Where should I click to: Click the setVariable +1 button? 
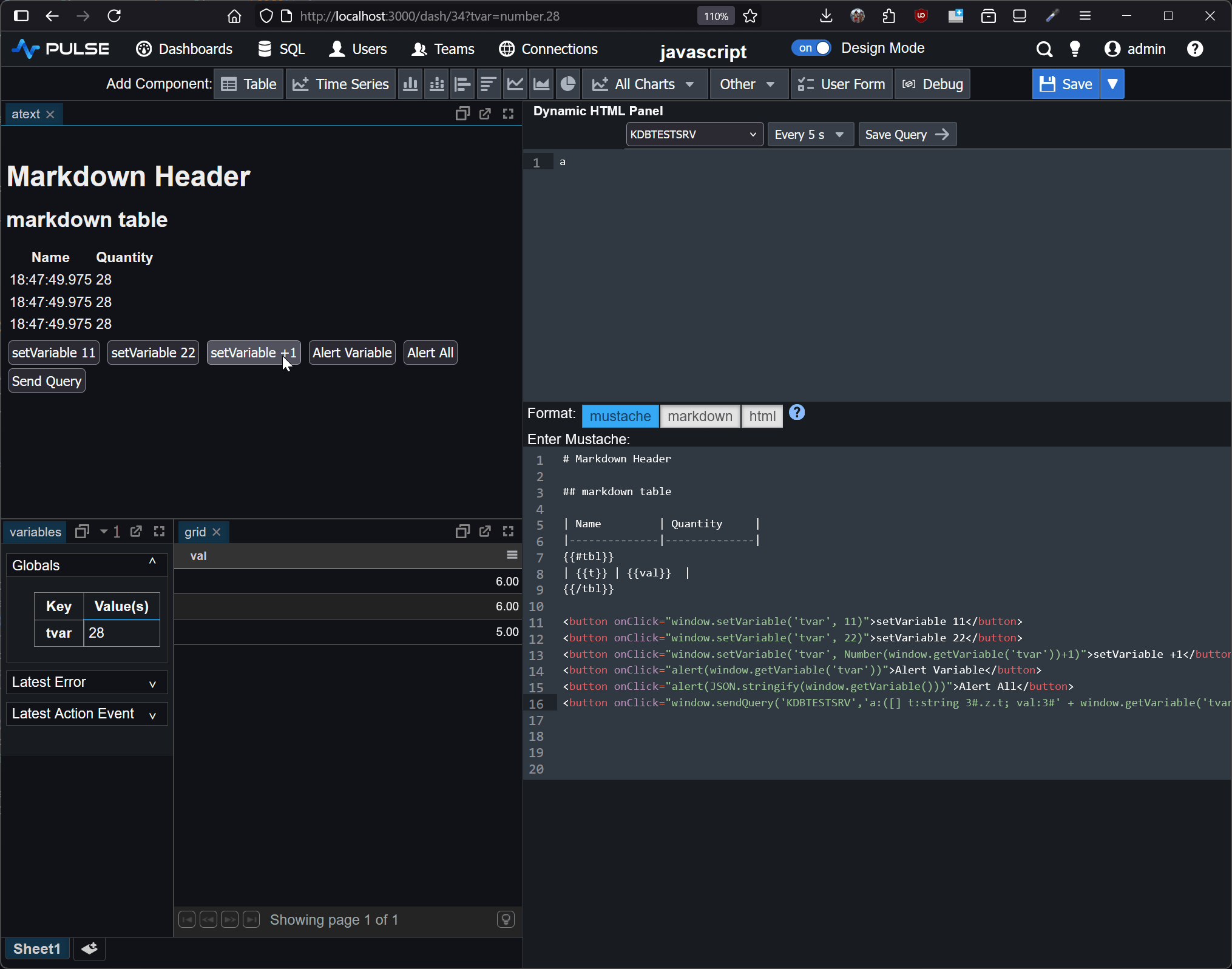tap(254, 353)
